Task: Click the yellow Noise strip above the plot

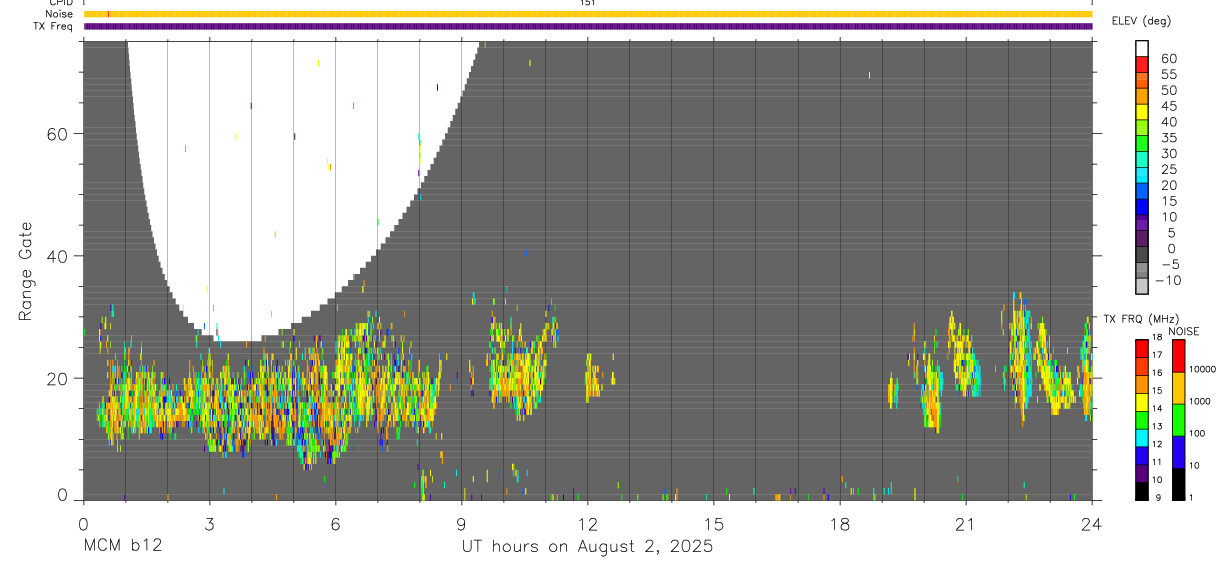Action: tap(588, 14)
